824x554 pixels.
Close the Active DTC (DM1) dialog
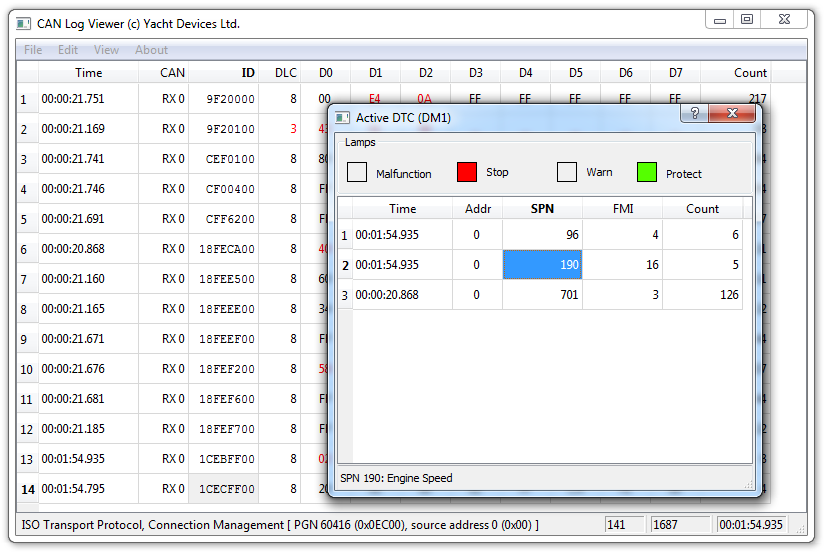click(739, 115)
